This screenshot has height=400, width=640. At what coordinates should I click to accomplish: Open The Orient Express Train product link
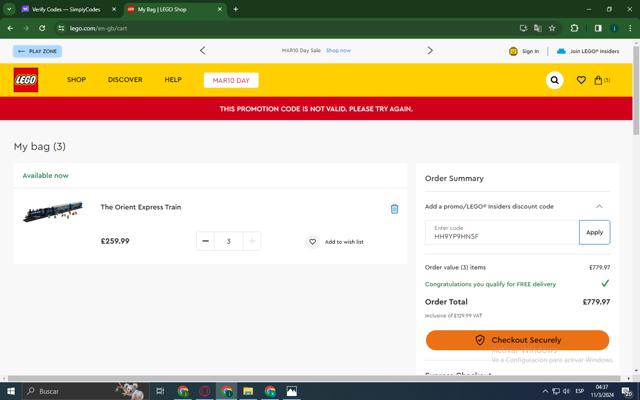141,207
